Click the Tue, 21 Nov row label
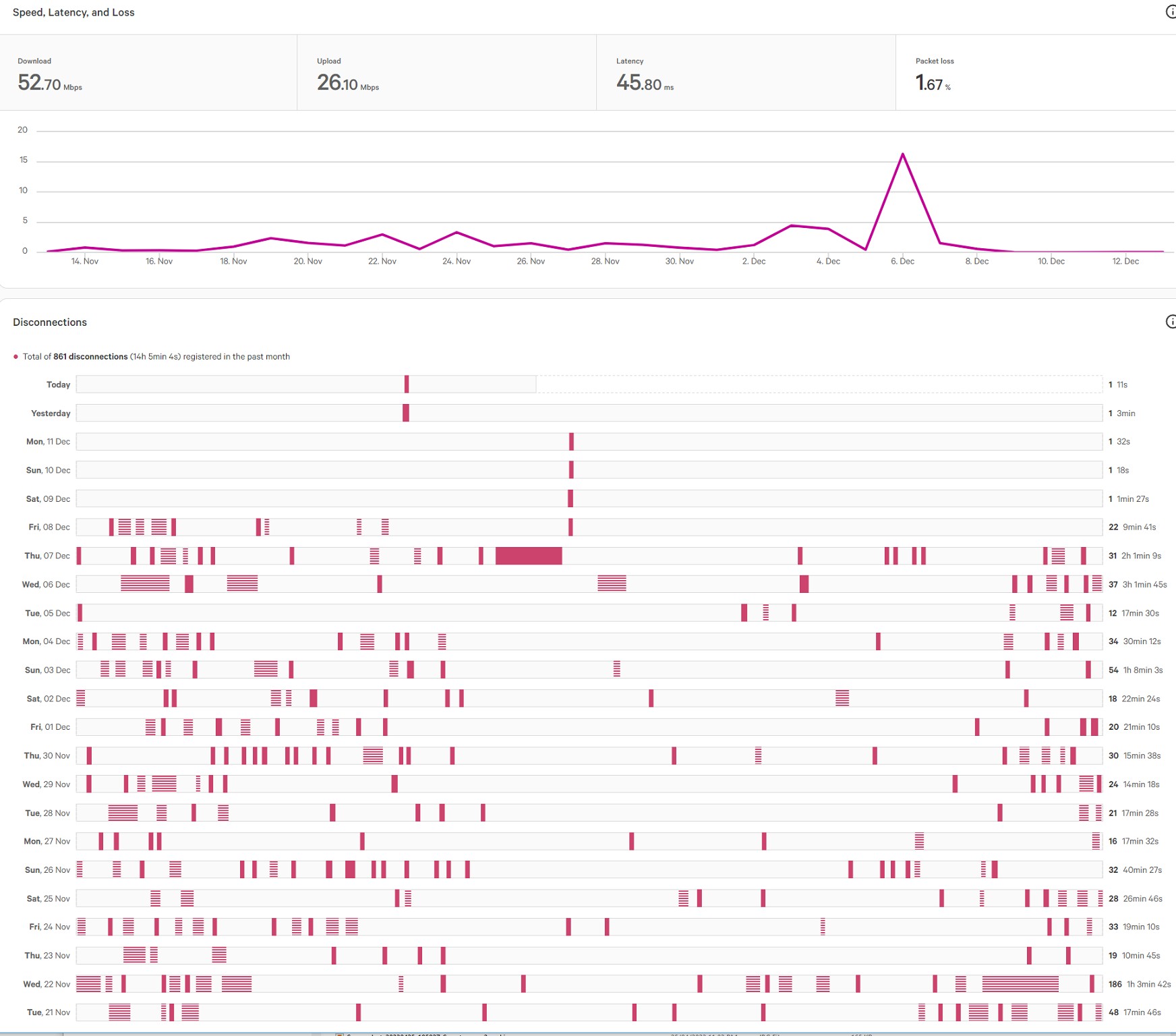This screenshot has height=1036, width=1176. coord(49,1012)
